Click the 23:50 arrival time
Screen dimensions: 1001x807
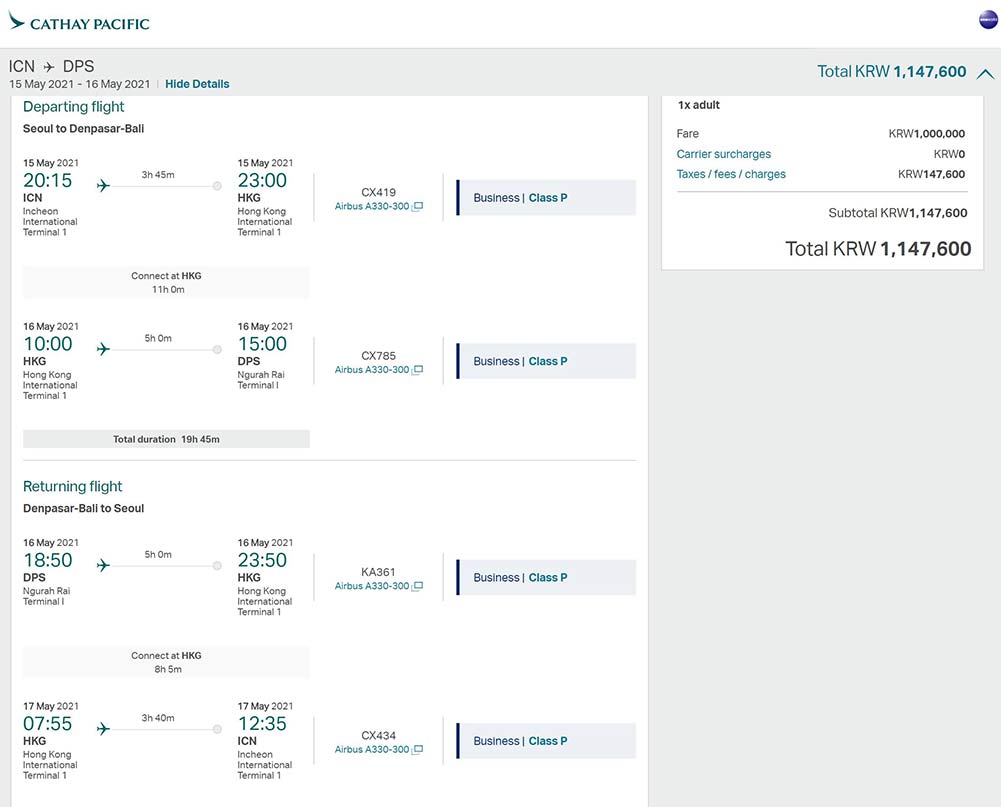click(x=262, y=561)
